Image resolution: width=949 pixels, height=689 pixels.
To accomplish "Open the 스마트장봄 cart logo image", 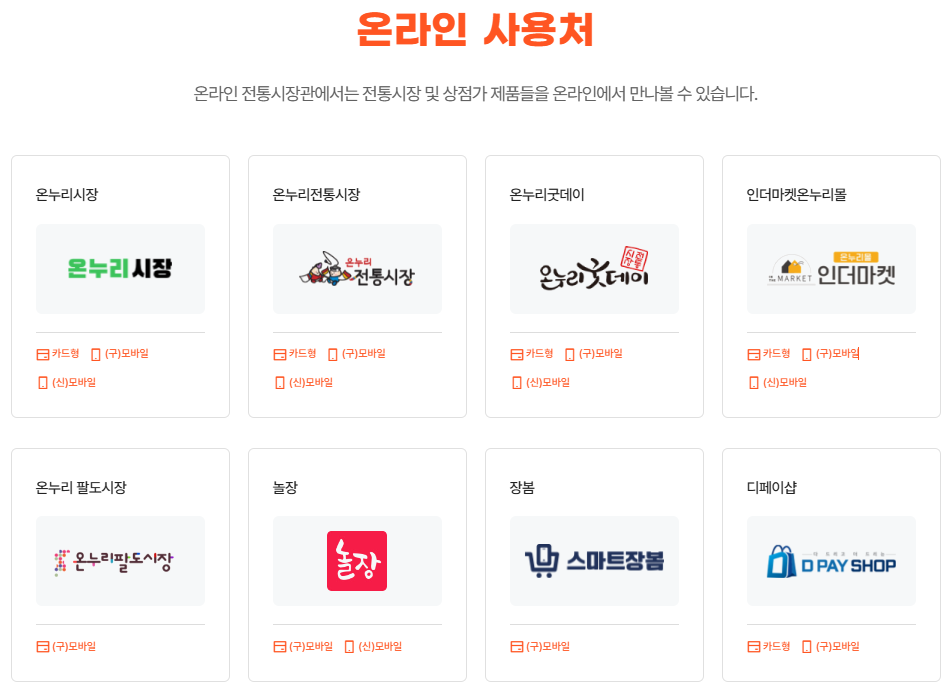I will [594, 561].
